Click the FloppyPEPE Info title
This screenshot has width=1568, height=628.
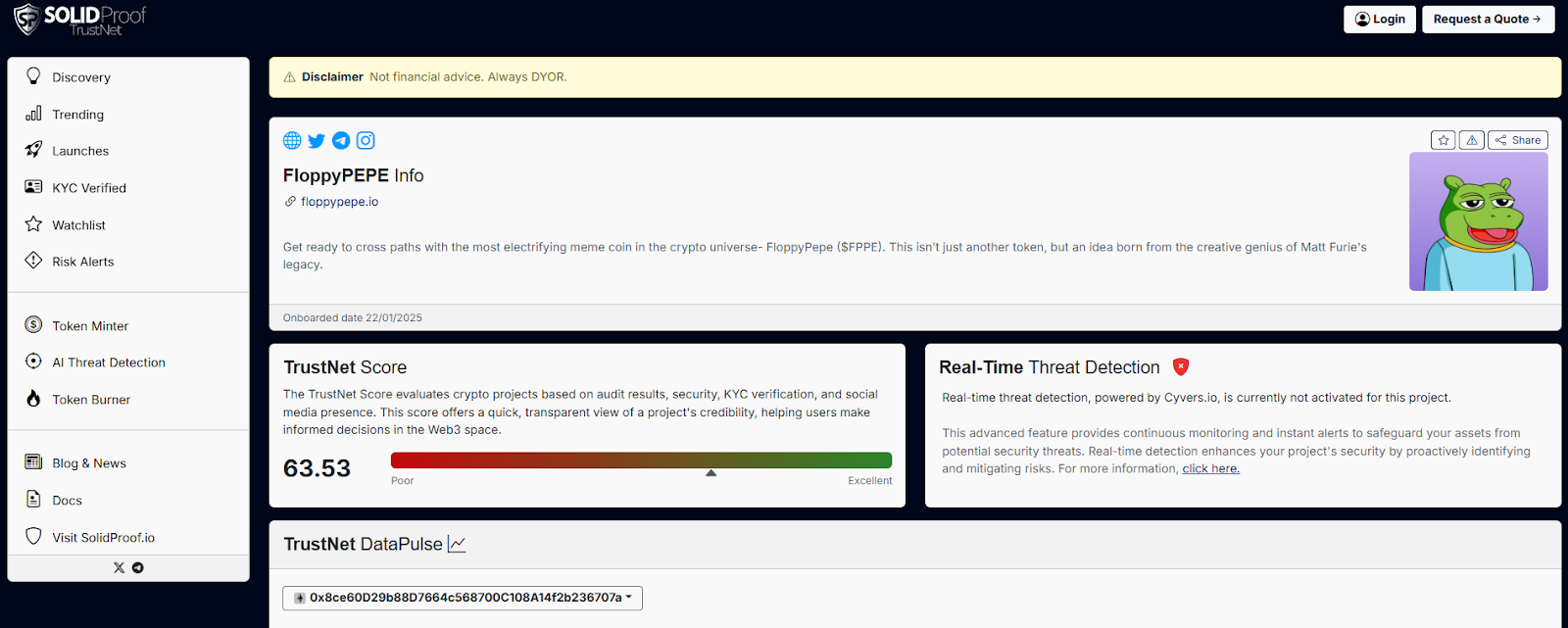[353, 175]
